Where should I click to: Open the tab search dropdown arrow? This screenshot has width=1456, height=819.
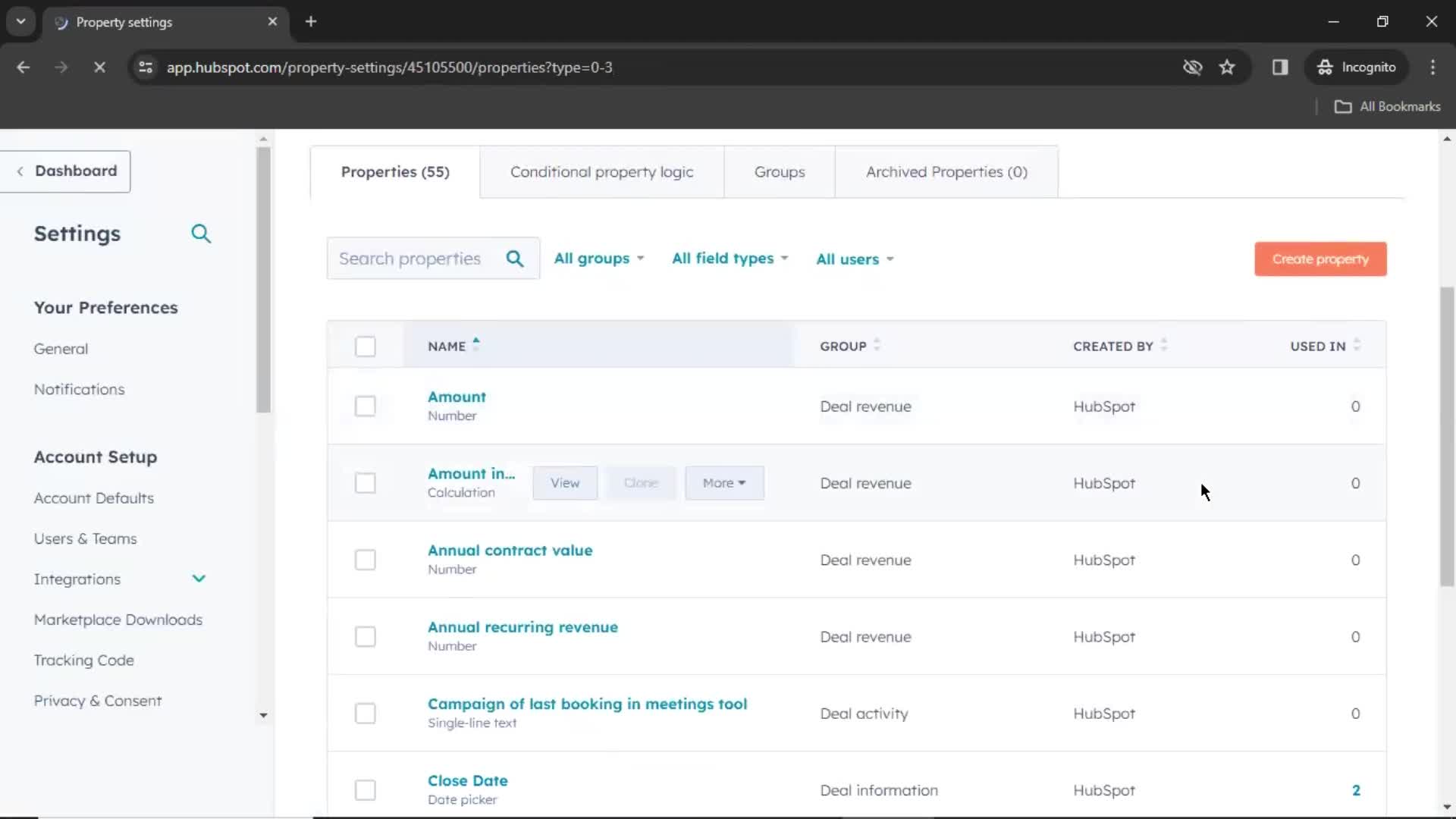pos(20,22)
